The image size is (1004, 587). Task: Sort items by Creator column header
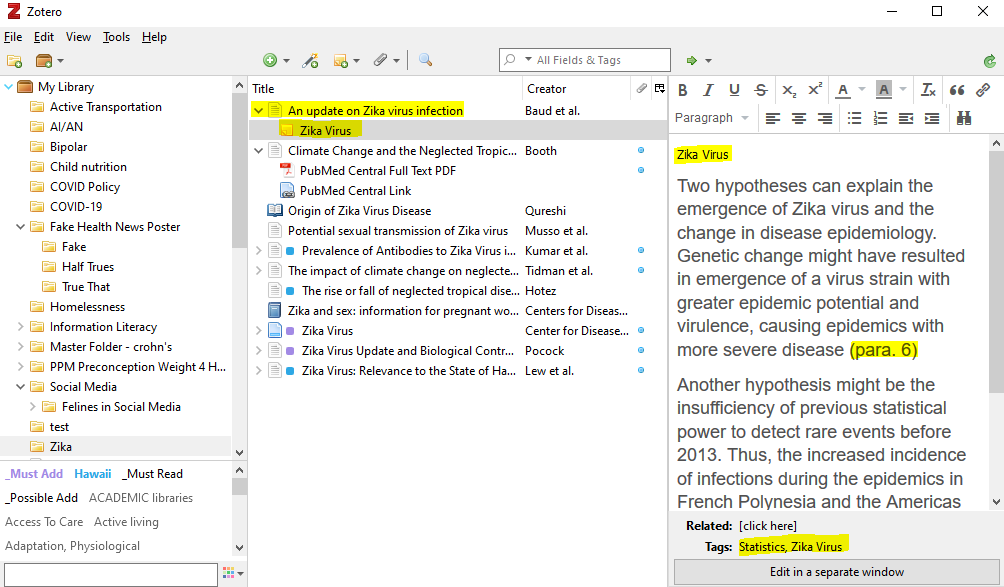[576, 88]
